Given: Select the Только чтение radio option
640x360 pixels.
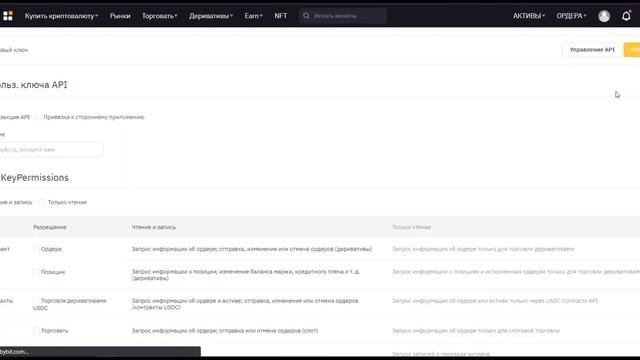Looking at the screenshot, I should [x=42, y=202].
